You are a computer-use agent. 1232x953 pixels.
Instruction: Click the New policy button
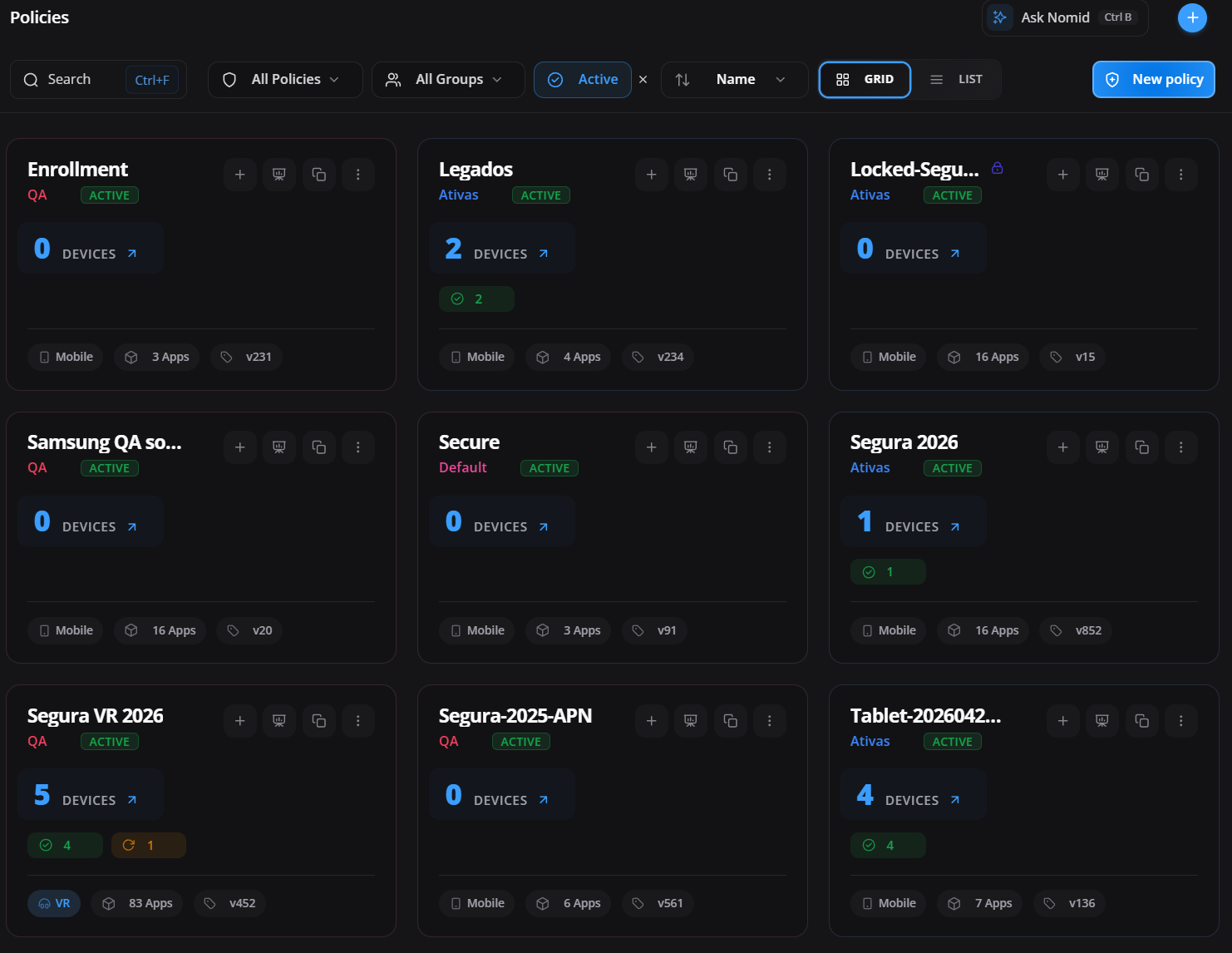tap(1154, 80)
